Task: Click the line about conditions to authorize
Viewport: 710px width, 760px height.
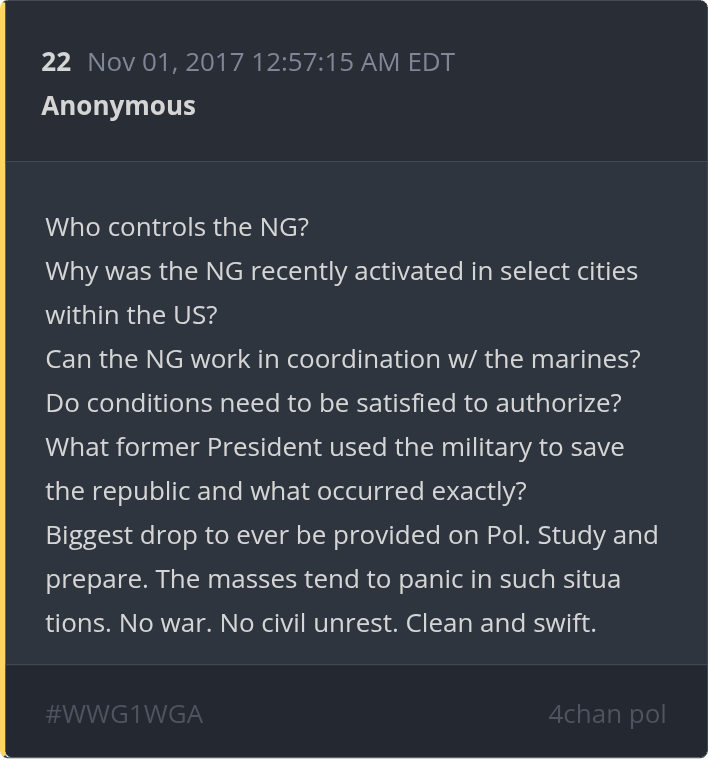Action: point(334,403)
